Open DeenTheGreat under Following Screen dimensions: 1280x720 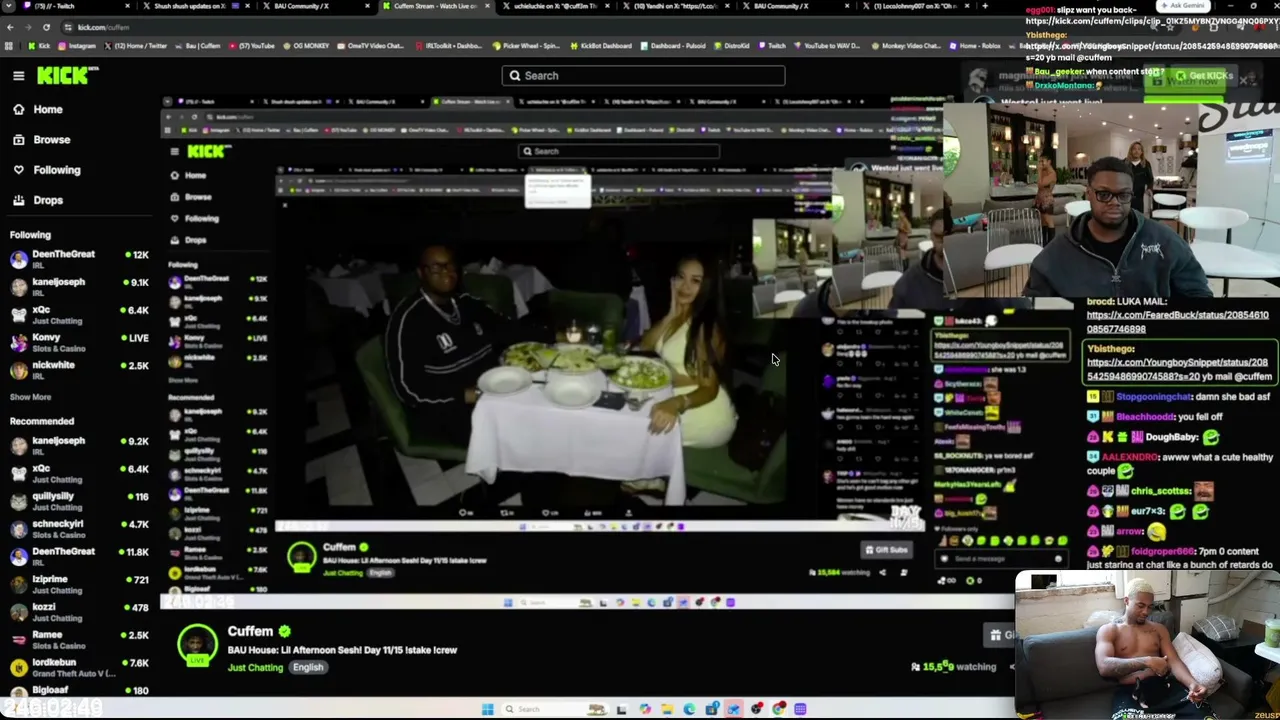[x=79, y=260]
